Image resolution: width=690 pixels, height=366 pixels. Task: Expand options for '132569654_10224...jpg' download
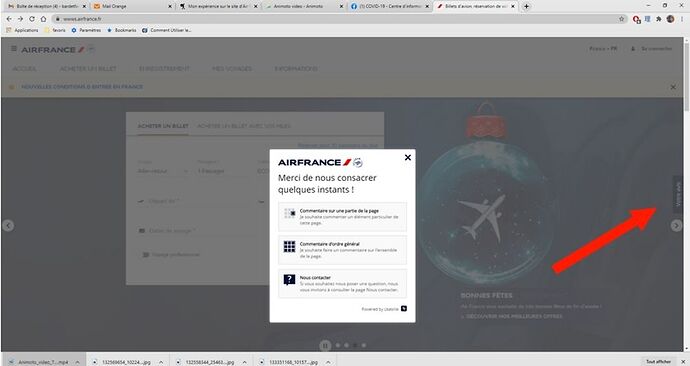coord(161,362)
